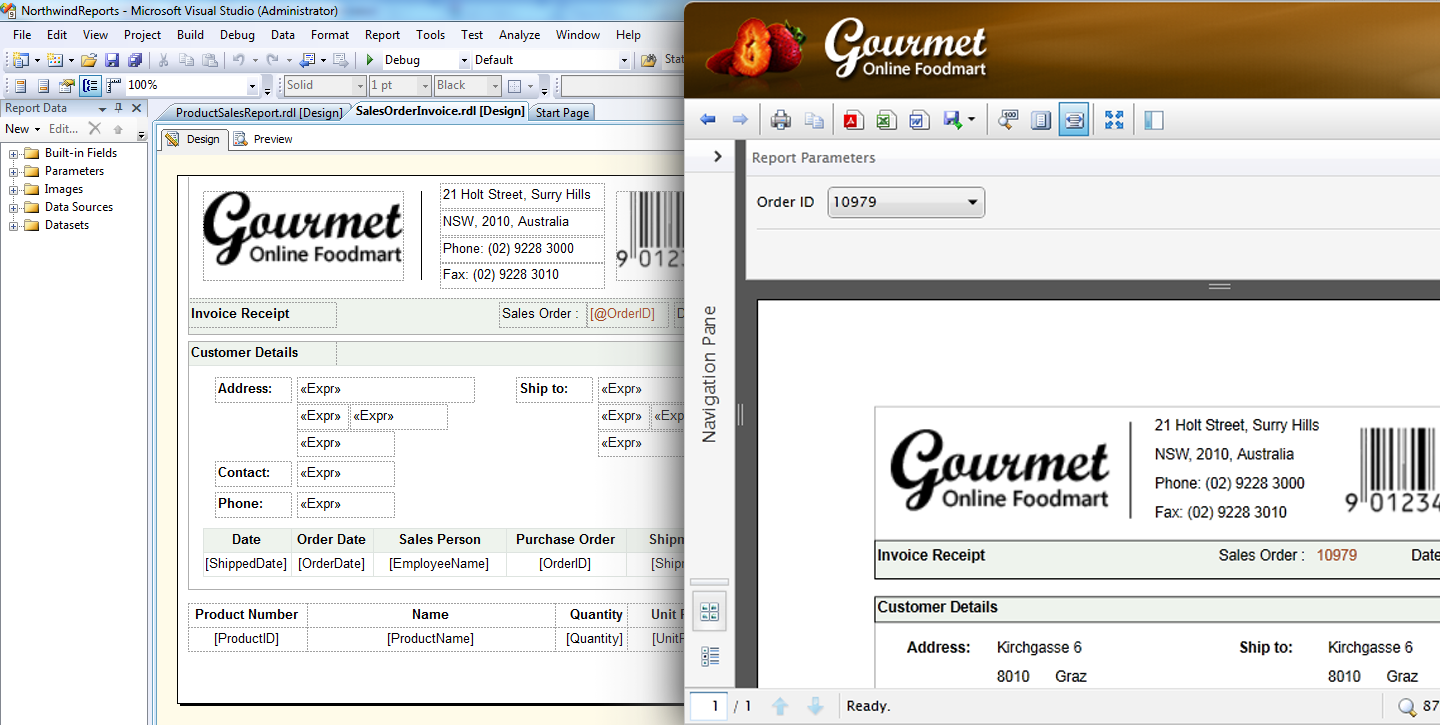Click the zoom 100% magnifier icon

coord(1008,120)
